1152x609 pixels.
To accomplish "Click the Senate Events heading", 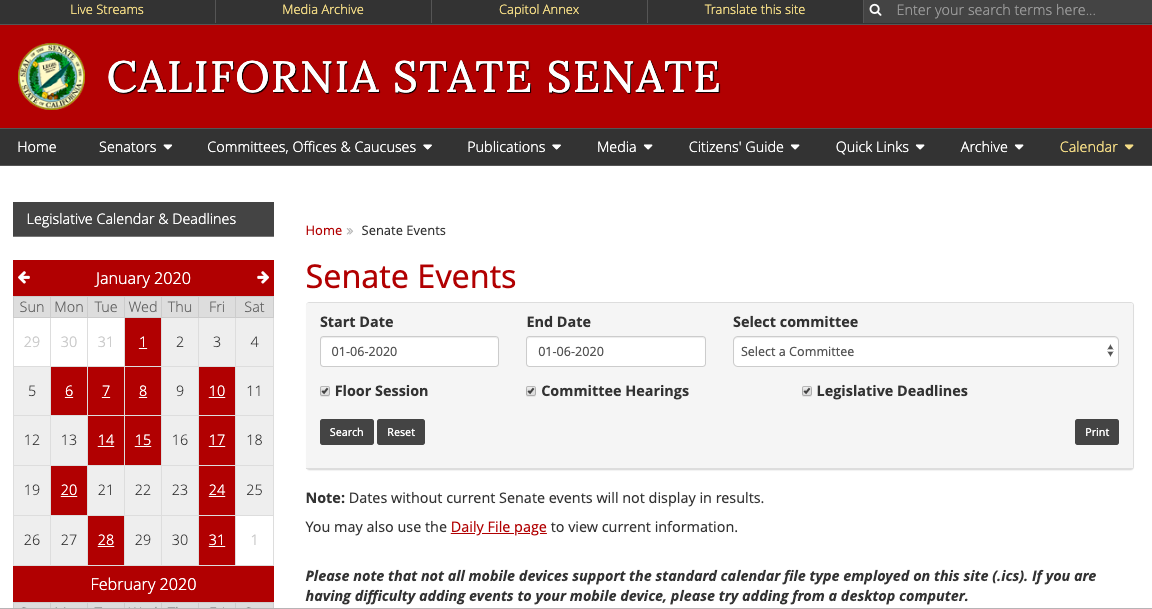I will click(411, 277).
